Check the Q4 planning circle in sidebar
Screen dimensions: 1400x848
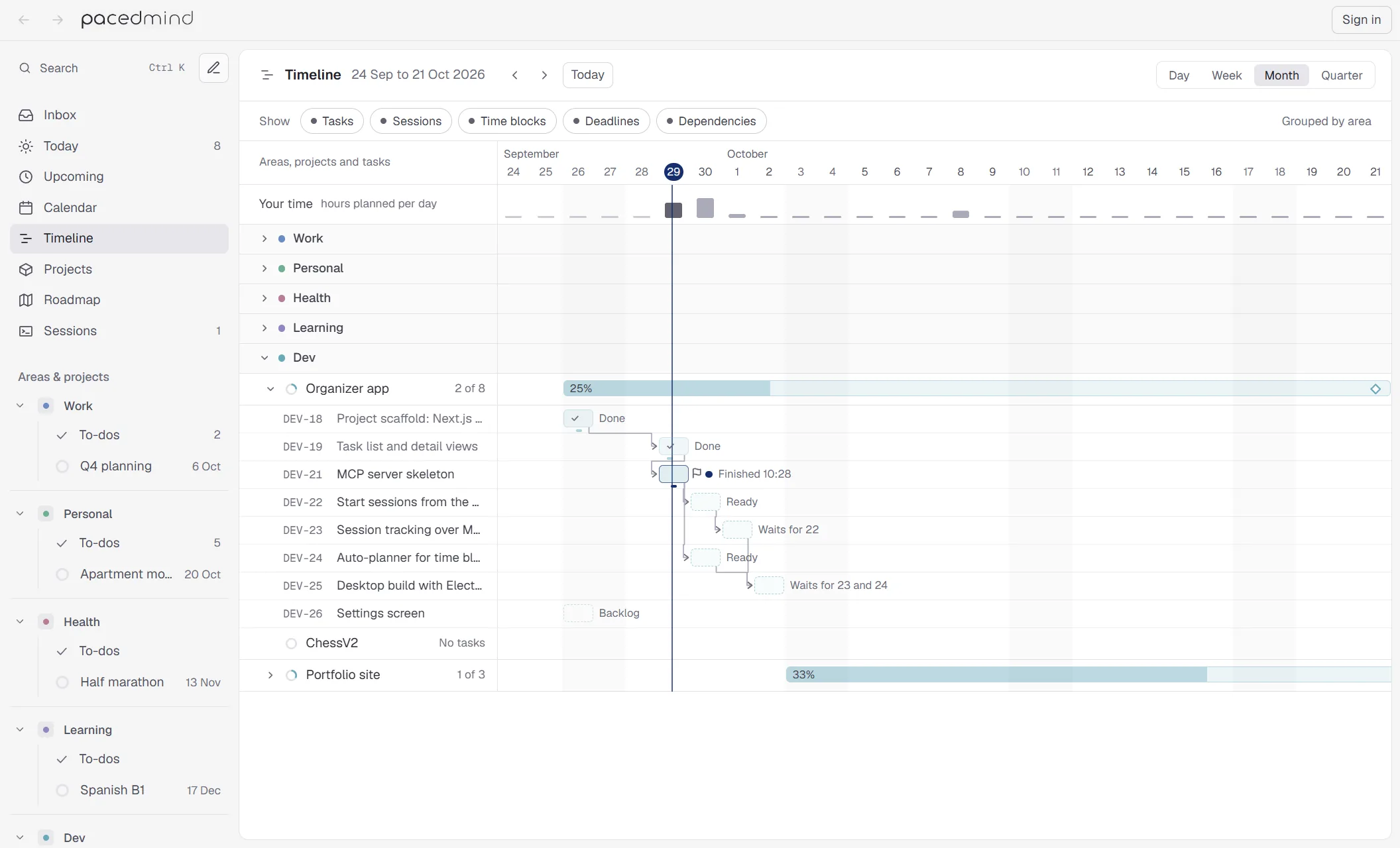pos(62,466)
